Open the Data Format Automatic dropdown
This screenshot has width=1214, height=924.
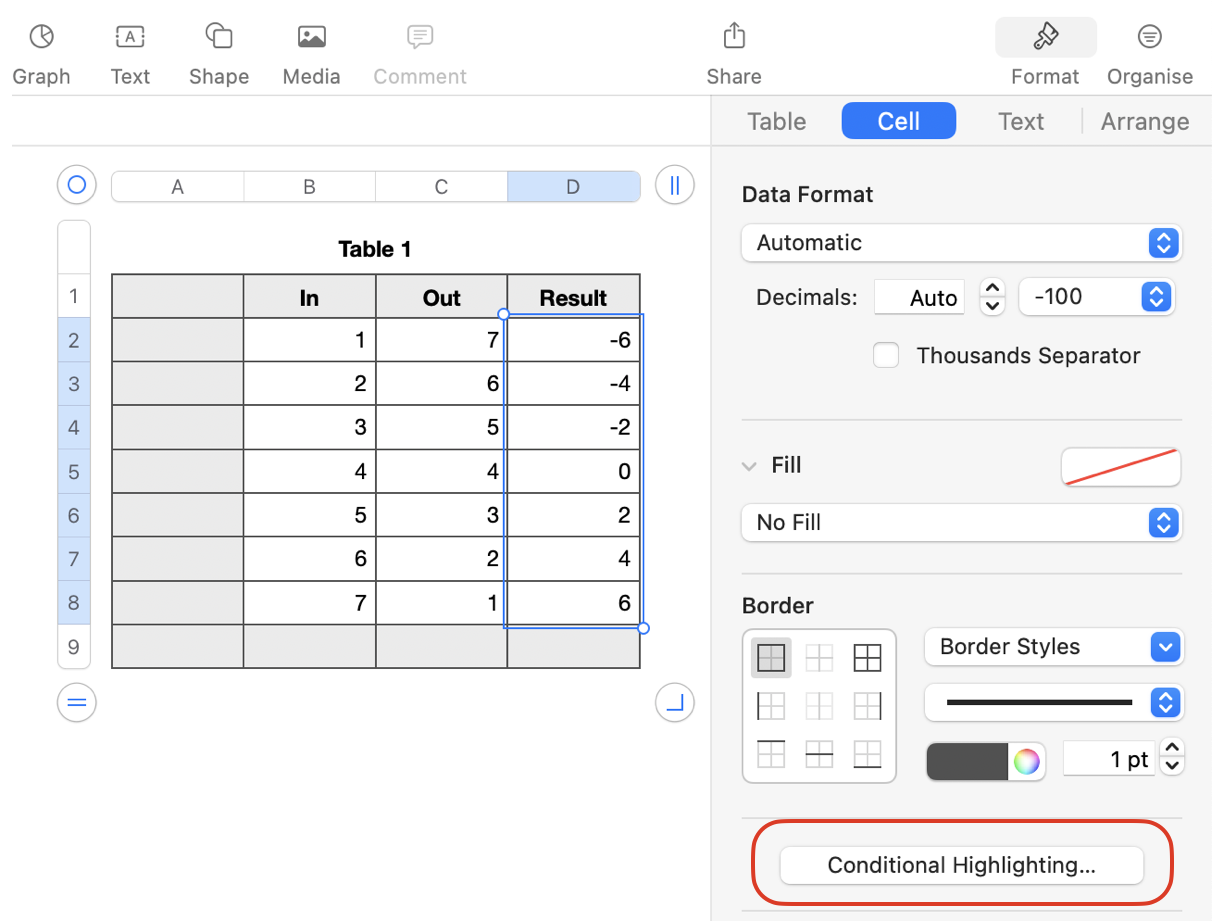click(x=961, y=243)
